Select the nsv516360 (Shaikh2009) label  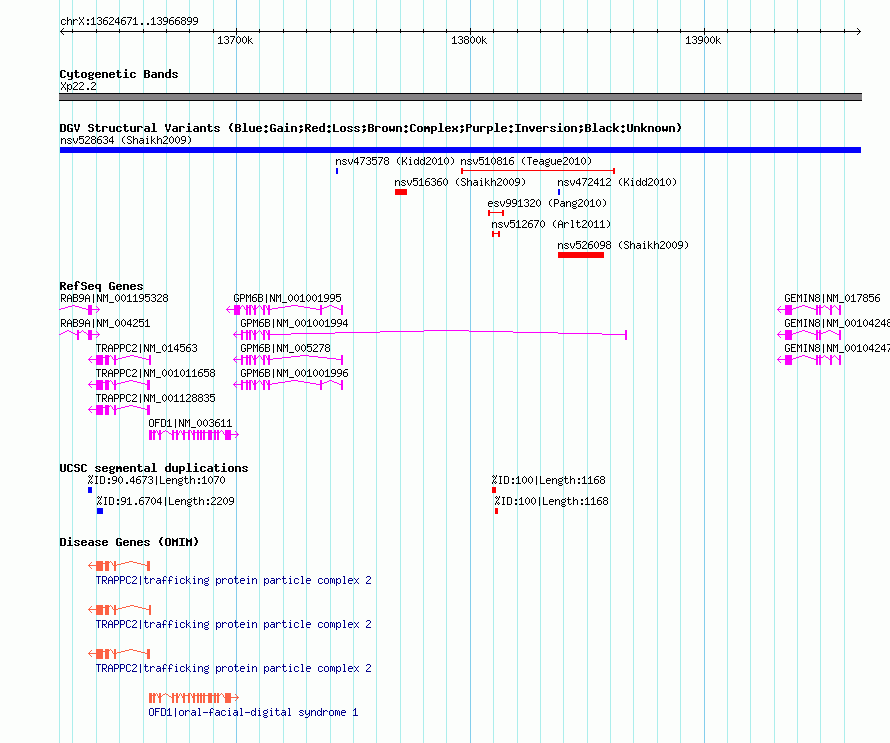pyautogui.click(x=460, y=182)
